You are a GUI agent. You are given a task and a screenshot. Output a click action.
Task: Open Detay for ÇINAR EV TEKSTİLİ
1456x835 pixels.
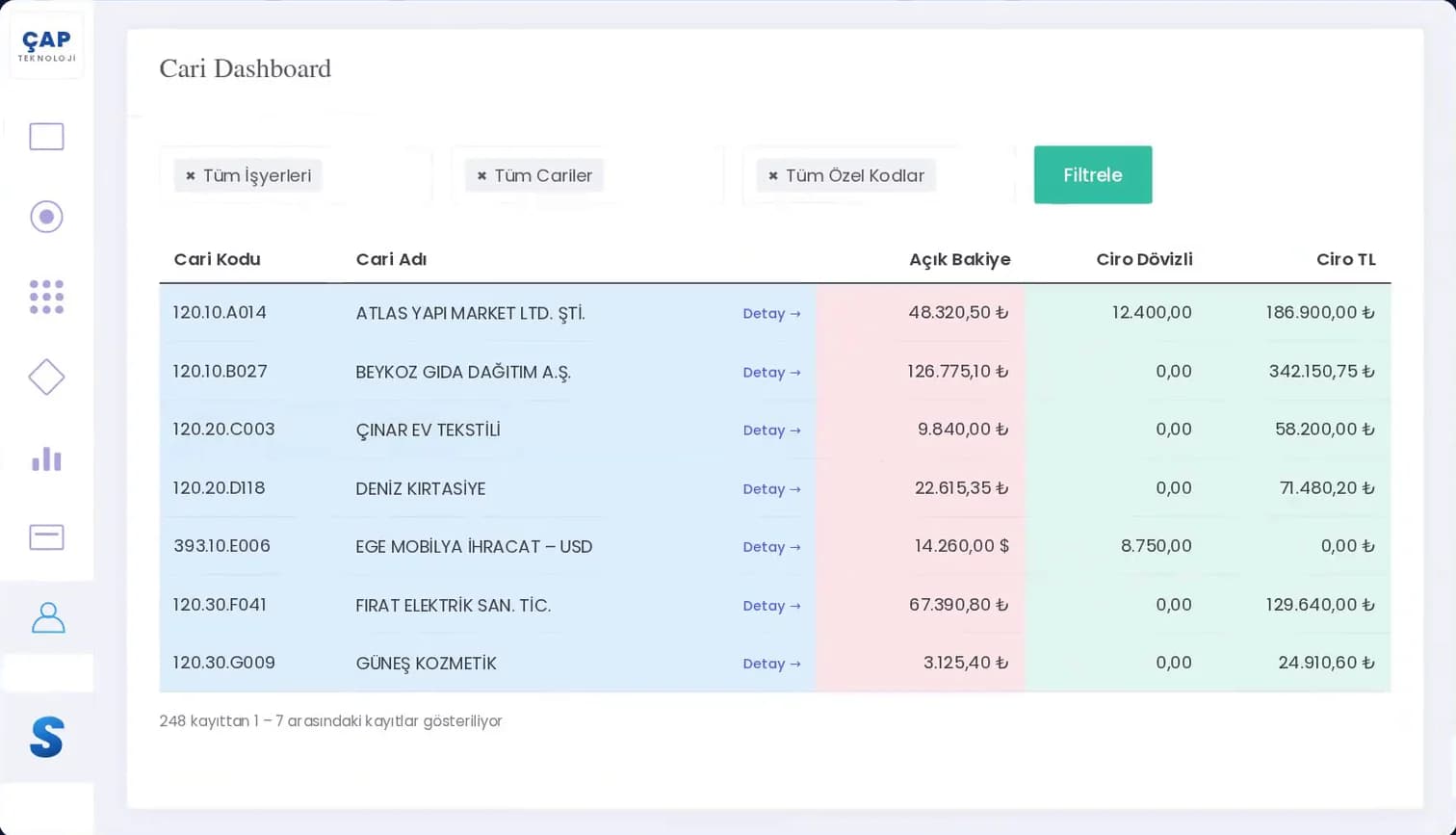(x=771, y=431)
